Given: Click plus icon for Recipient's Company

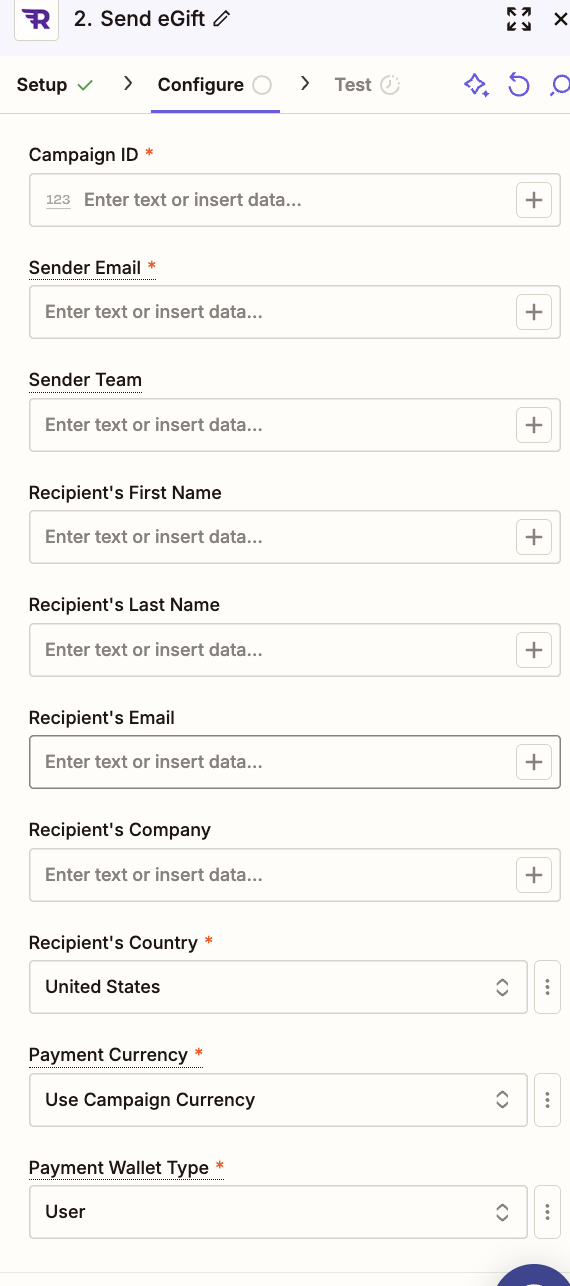Looking at the screenshot, I should 534,875.
